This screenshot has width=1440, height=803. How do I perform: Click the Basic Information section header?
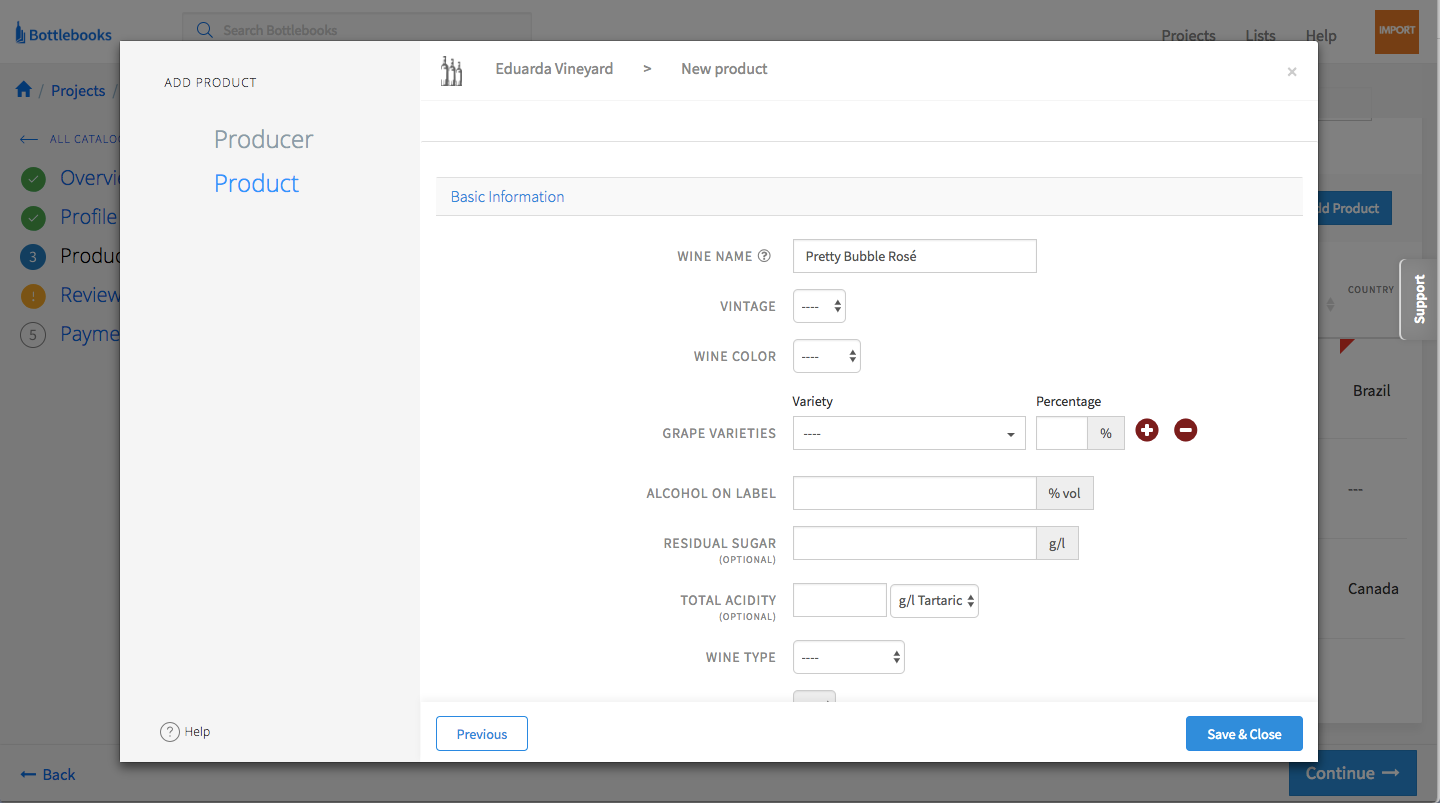[x=869, y=197]
